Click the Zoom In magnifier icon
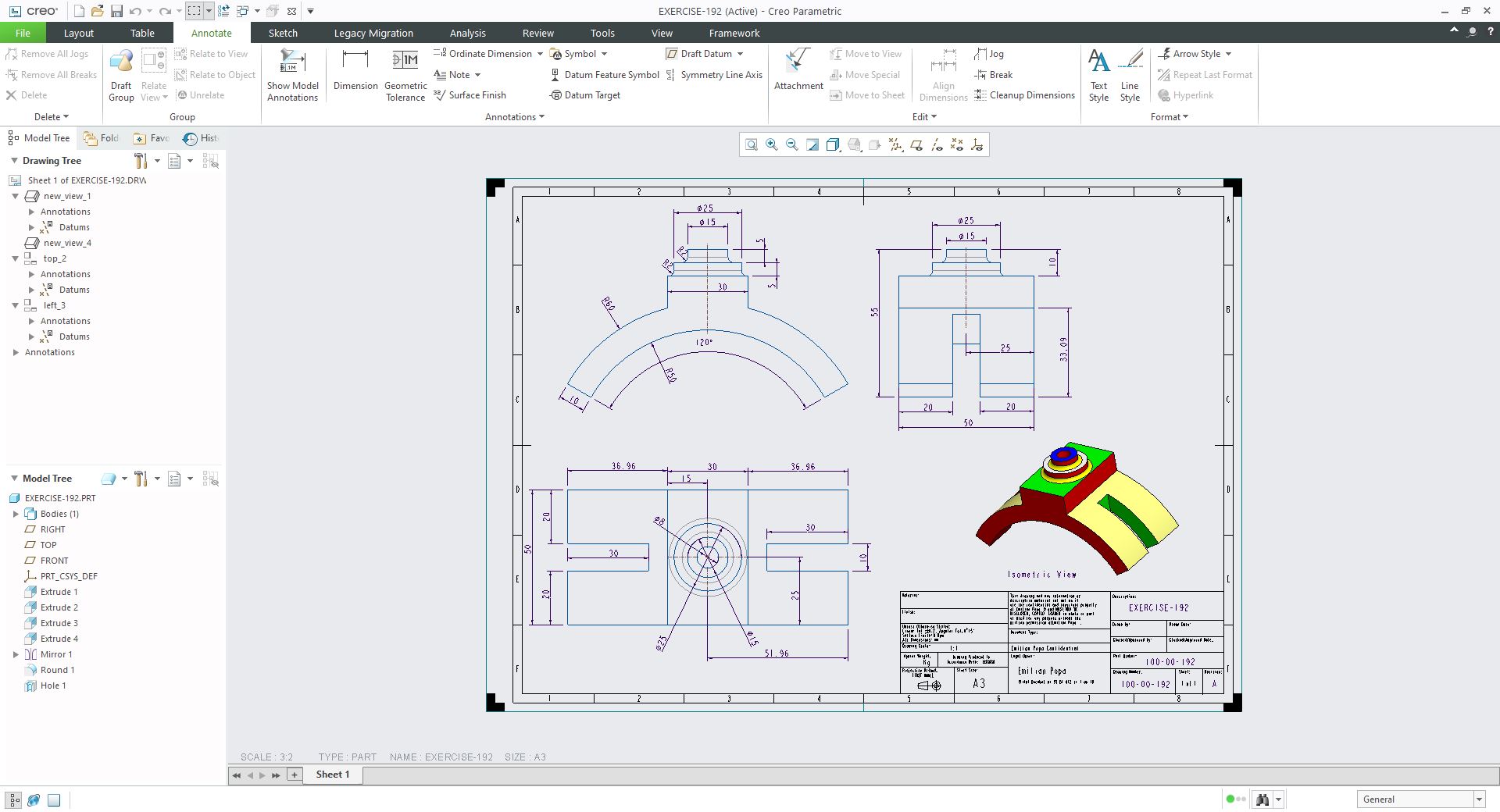This screenshot has height=812, width=1500. (x=771, y=144)
